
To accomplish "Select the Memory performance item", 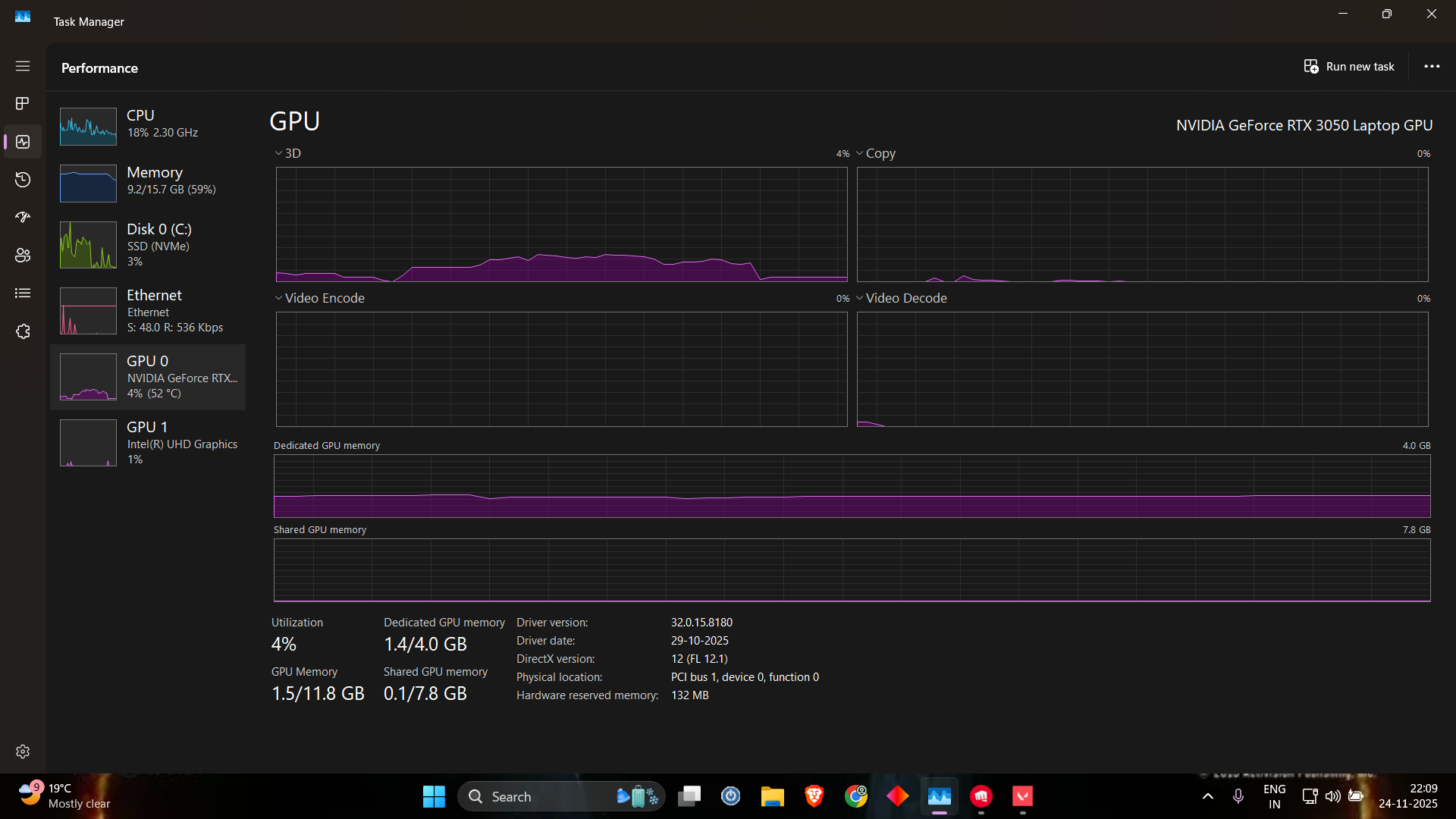I will [x=148, y=182].
